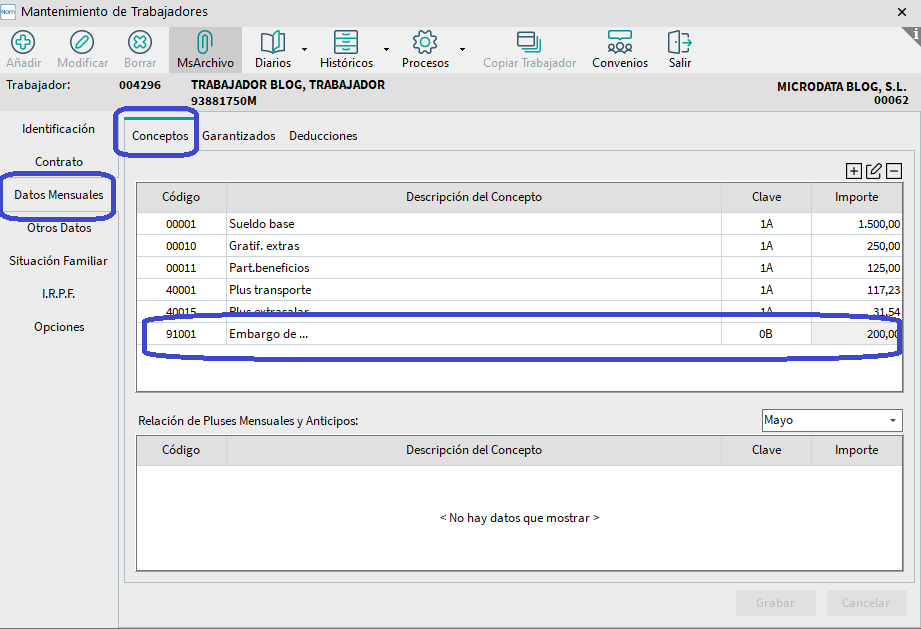Expand the Procesos dropdown arrow
921x629 pixels.
tap(462, 49)
